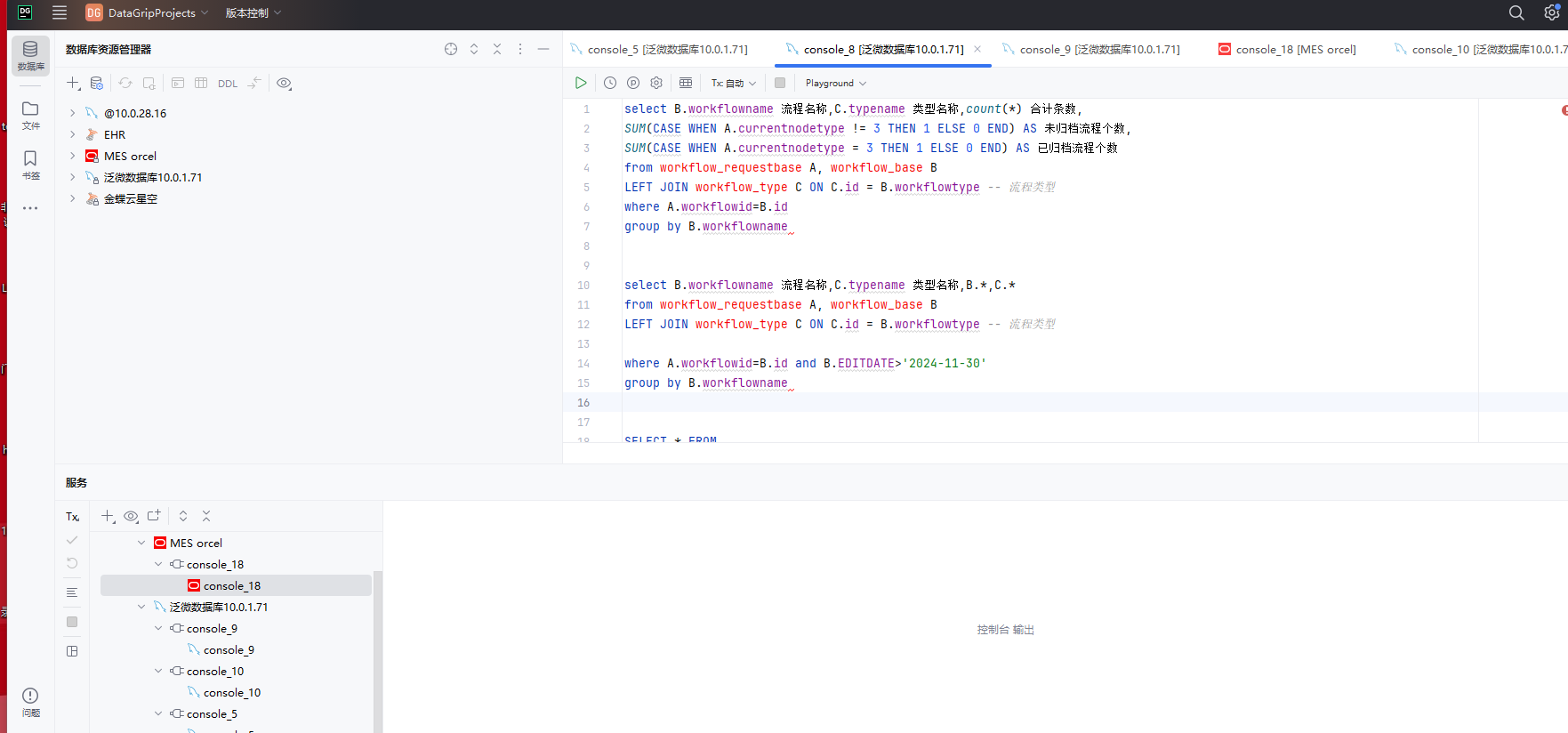This screenshot has width=1568, height=733.
Task: Collapse MES orcel node in services tree
Action: pos(141,543)
